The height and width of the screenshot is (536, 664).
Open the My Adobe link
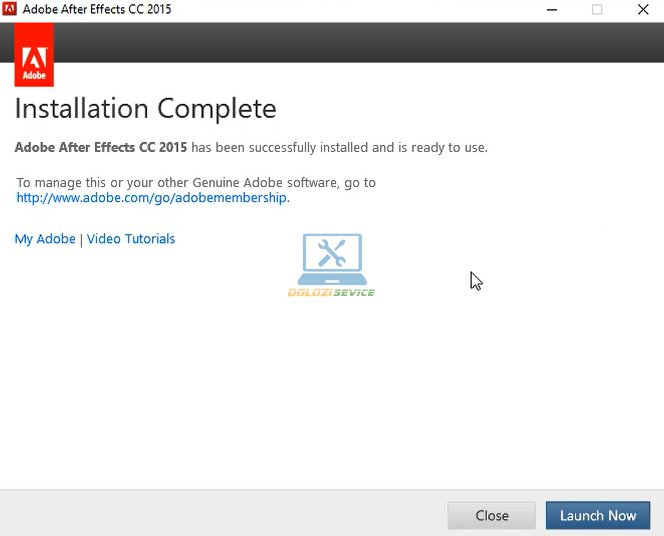45,239
